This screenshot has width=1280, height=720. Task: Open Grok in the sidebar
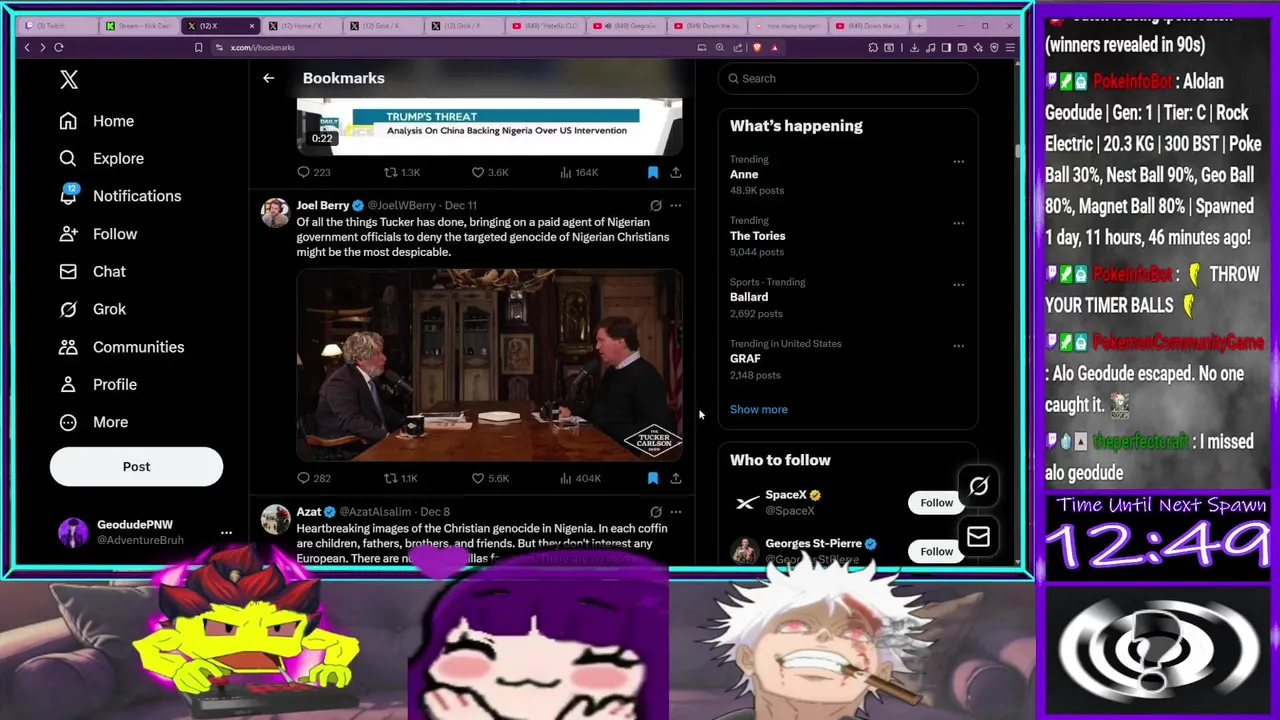pos(92,309)
